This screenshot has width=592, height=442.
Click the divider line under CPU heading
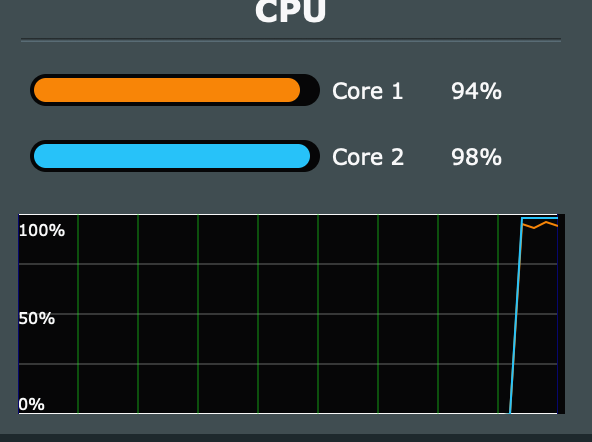(291, 40)
